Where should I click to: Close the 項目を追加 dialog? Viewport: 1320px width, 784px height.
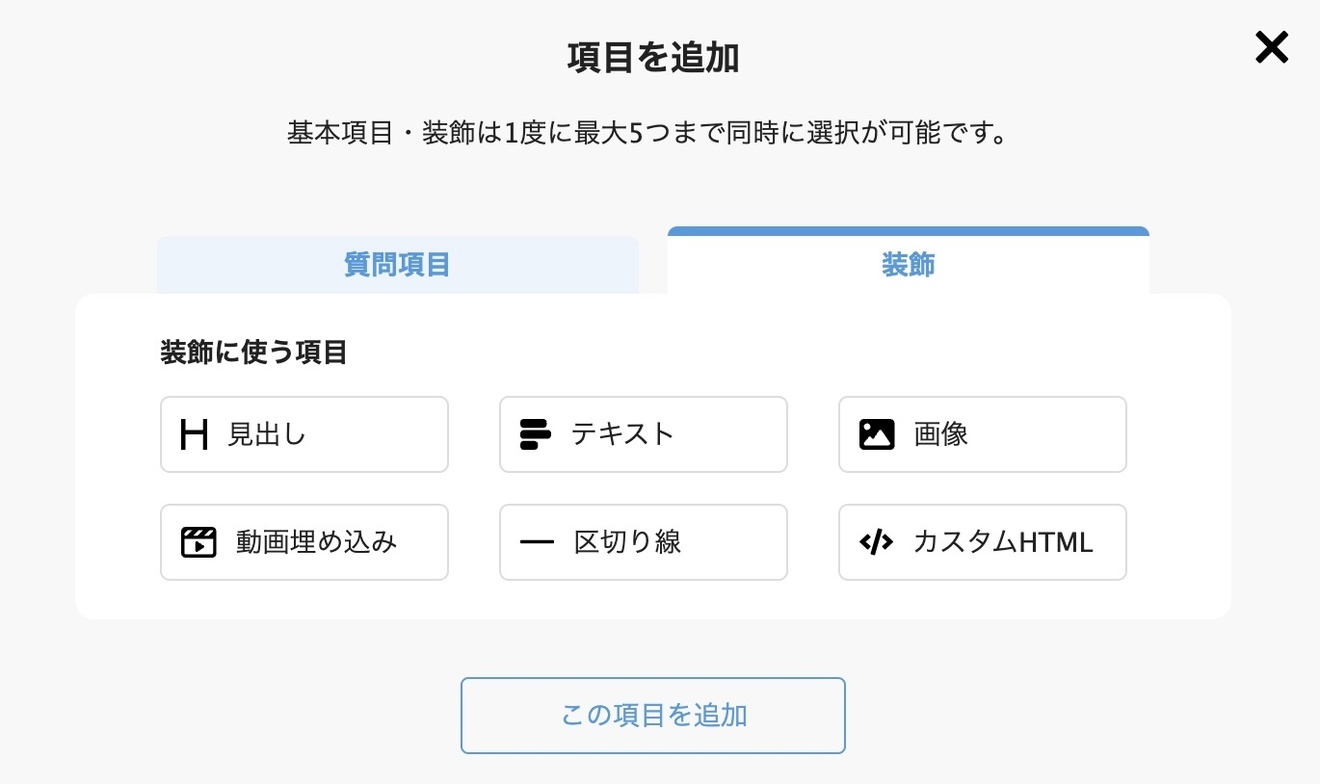click(x=1271, y=48)
